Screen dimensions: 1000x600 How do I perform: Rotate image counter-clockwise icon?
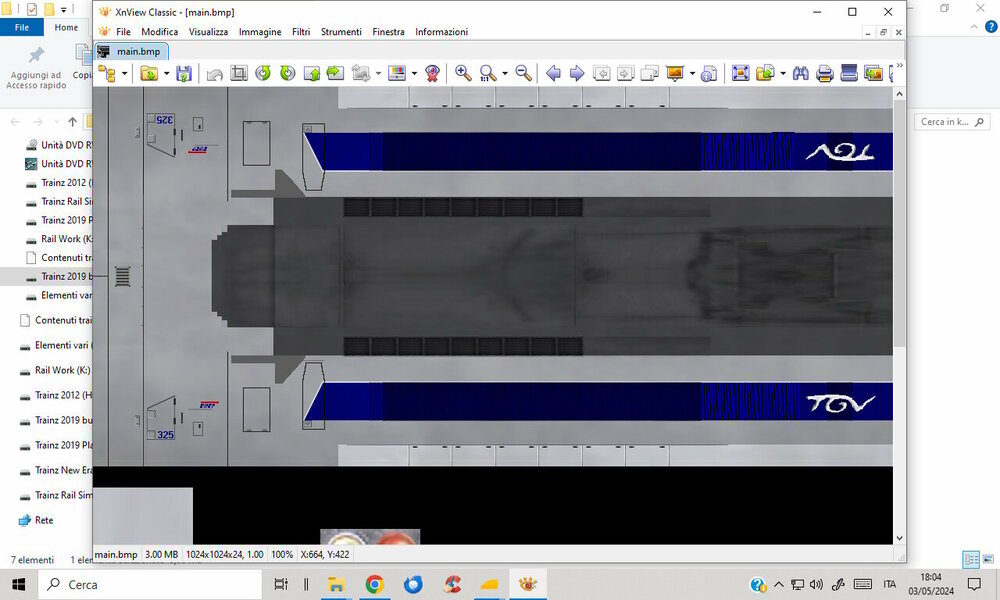click(263, 73)
